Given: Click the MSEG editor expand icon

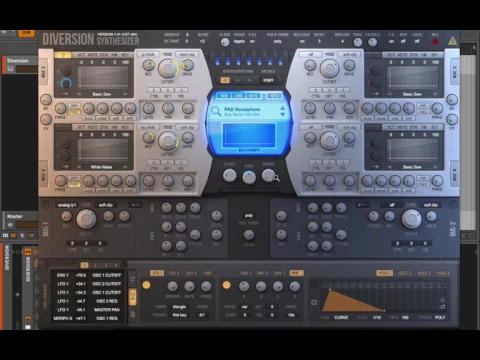Looking at the screenshot, I should (x=314, y=302).
